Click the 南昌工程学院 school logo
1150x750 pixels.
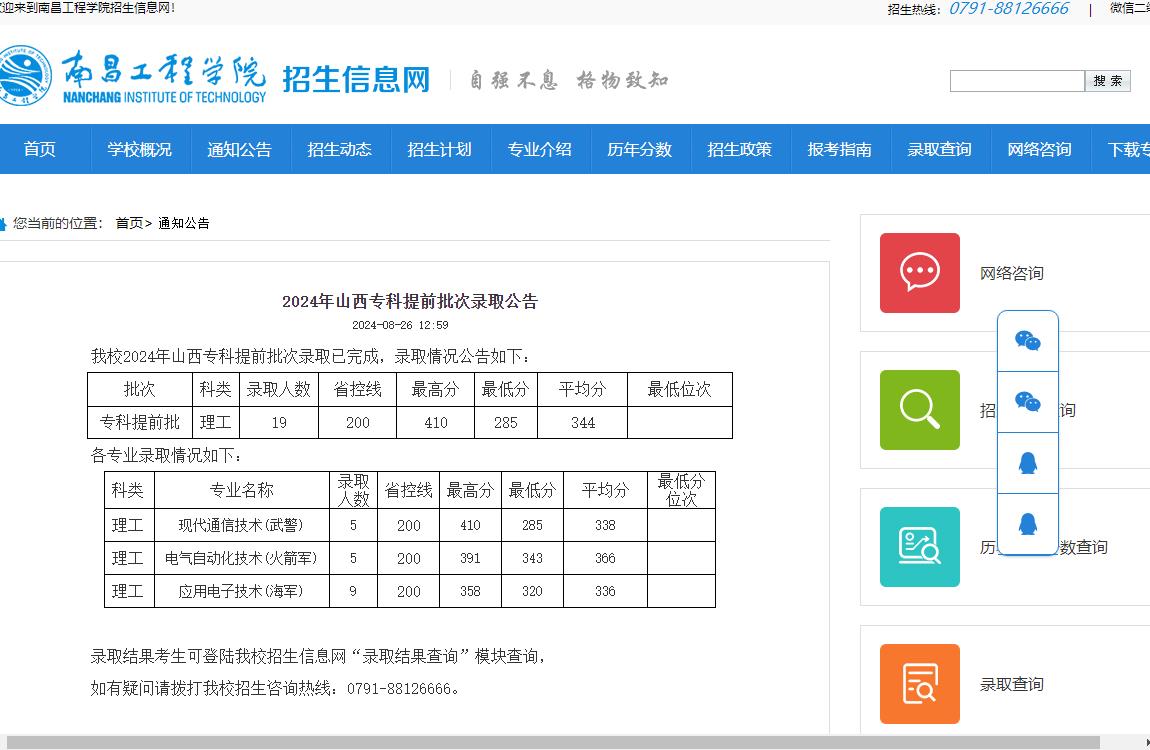[x=133, y=75]
